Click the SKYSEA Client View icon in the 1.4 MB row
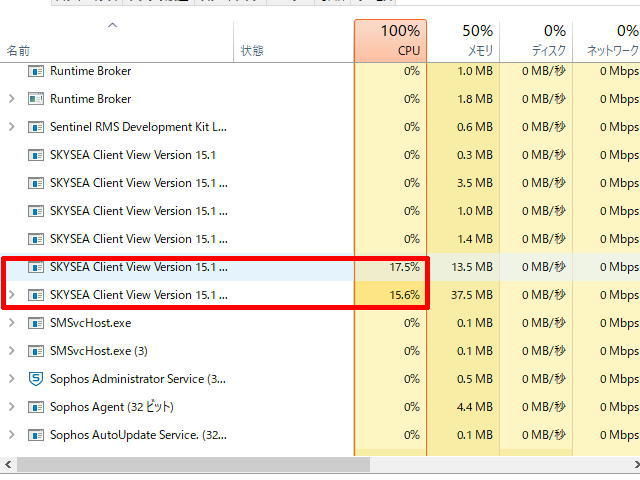Image resolution: width=640 pixels, height=480 pixels. click(x=36, y=239)
